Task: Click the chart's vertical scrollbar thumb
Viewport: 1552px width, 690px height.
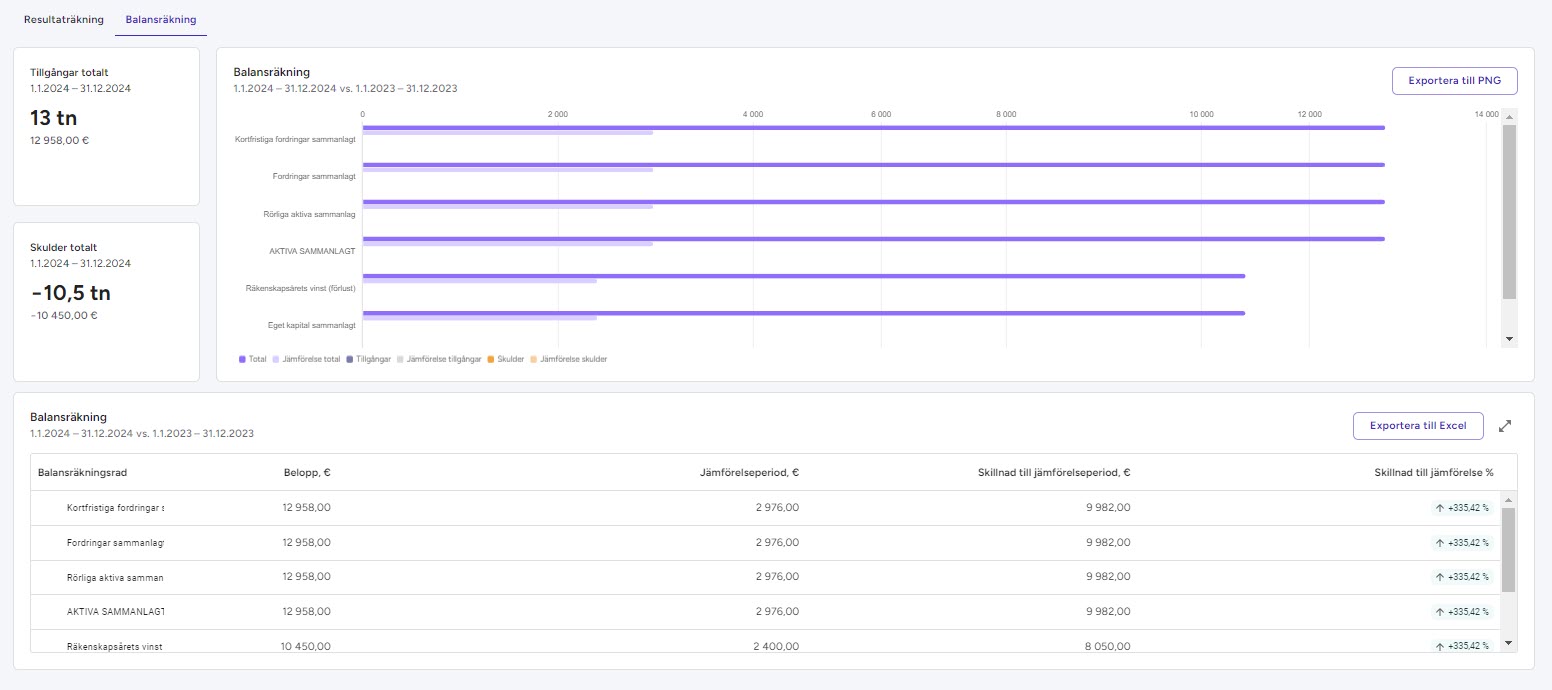Action: coord(1509,211)
